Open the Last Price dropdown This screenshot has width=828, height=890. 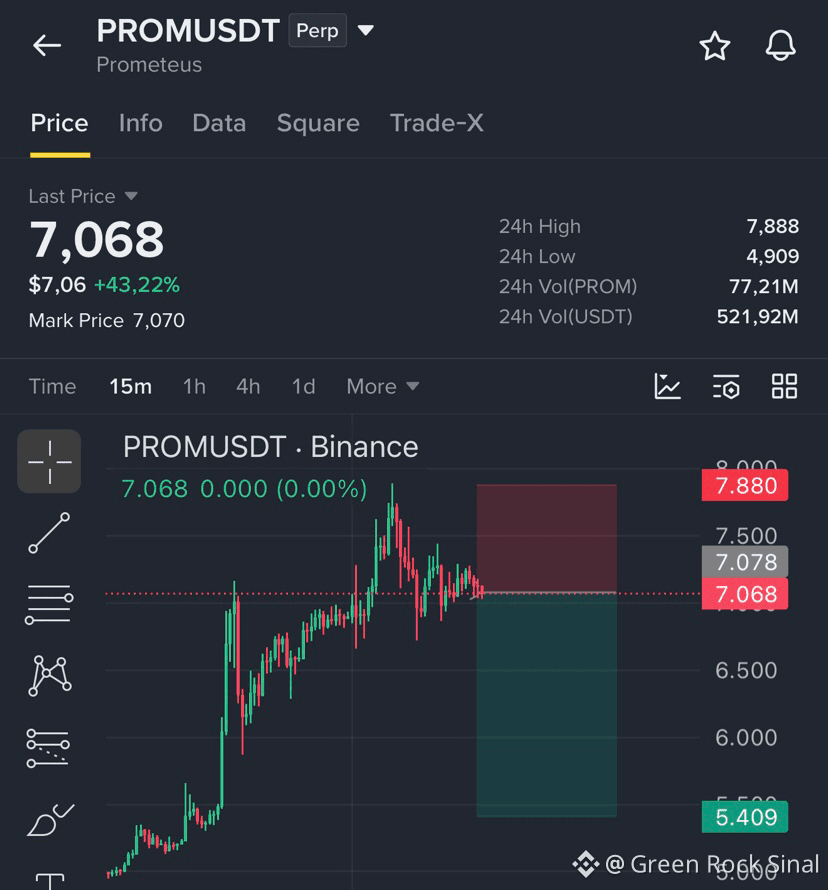pyautogui.click(x=83, y=196)
